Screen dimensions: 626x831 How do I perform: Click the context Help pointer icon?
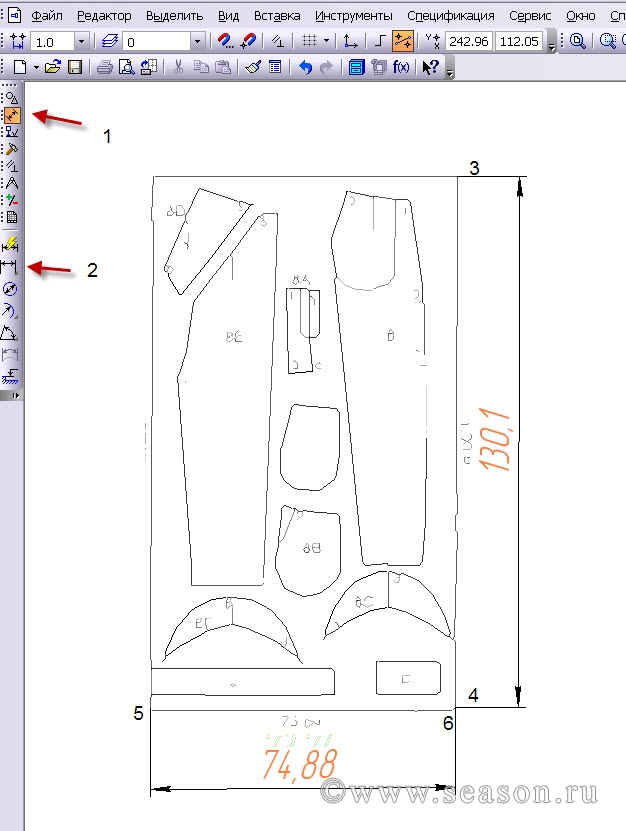[x=431, y=67]
